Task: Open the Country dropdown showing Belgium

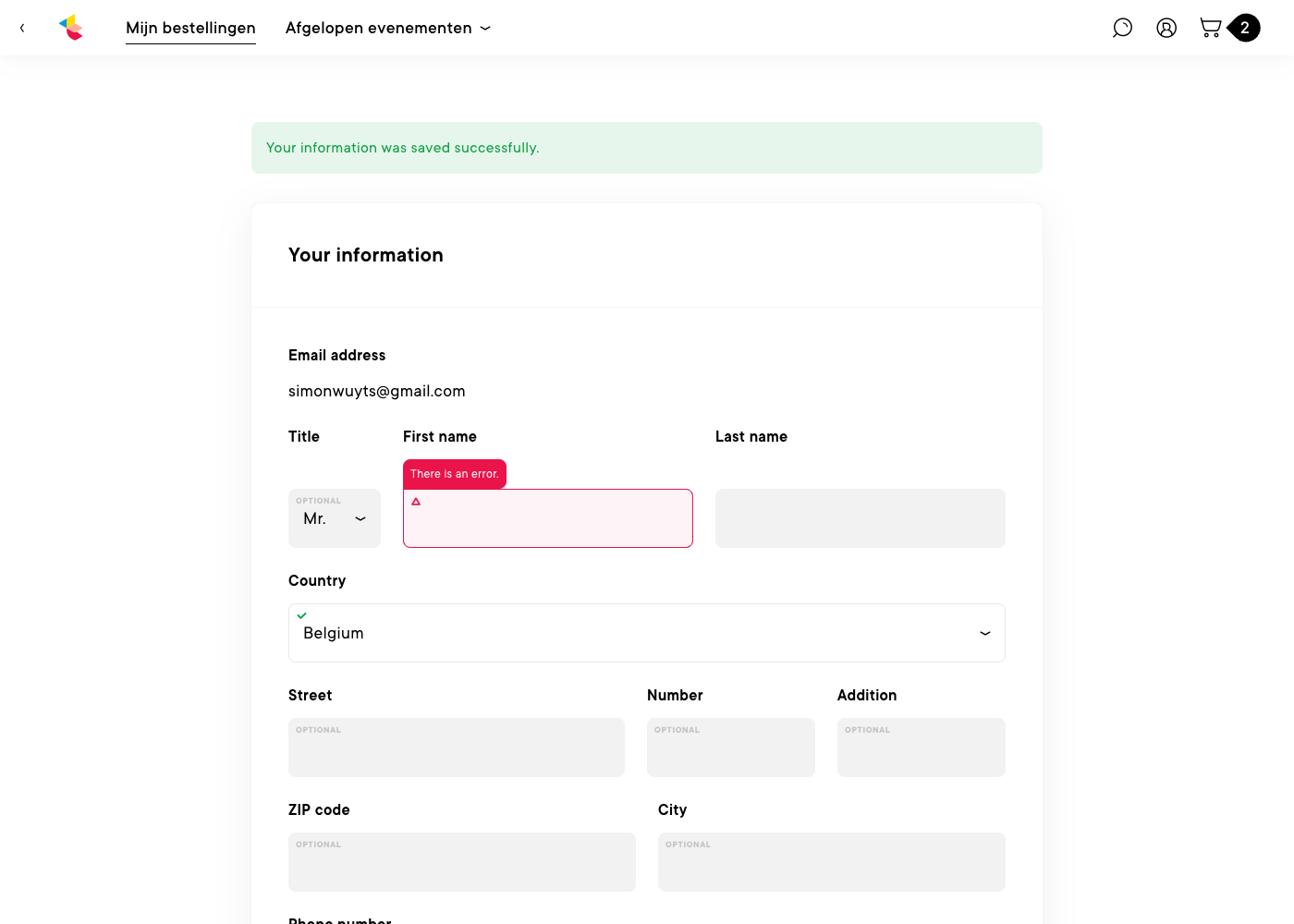Action: pyautogui.click(x=647, y=633)
